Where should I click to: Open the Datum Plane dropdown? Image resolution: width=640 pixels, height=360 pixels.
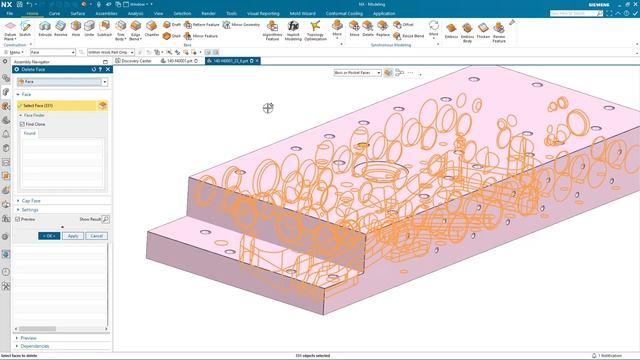pyautogui.click(x=10, y=37)
